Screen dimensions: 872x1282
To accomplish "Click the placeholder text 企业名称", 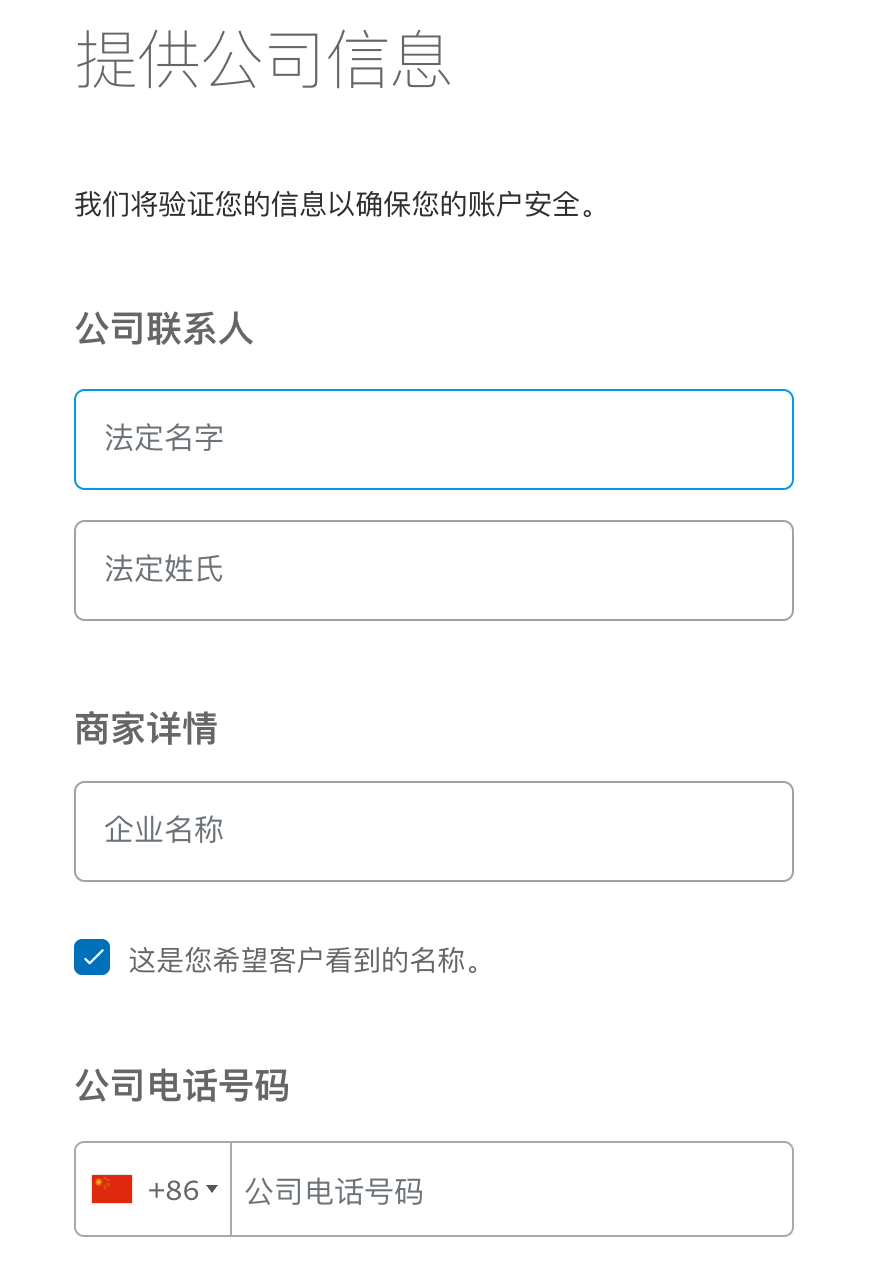I will click(163, 831).
